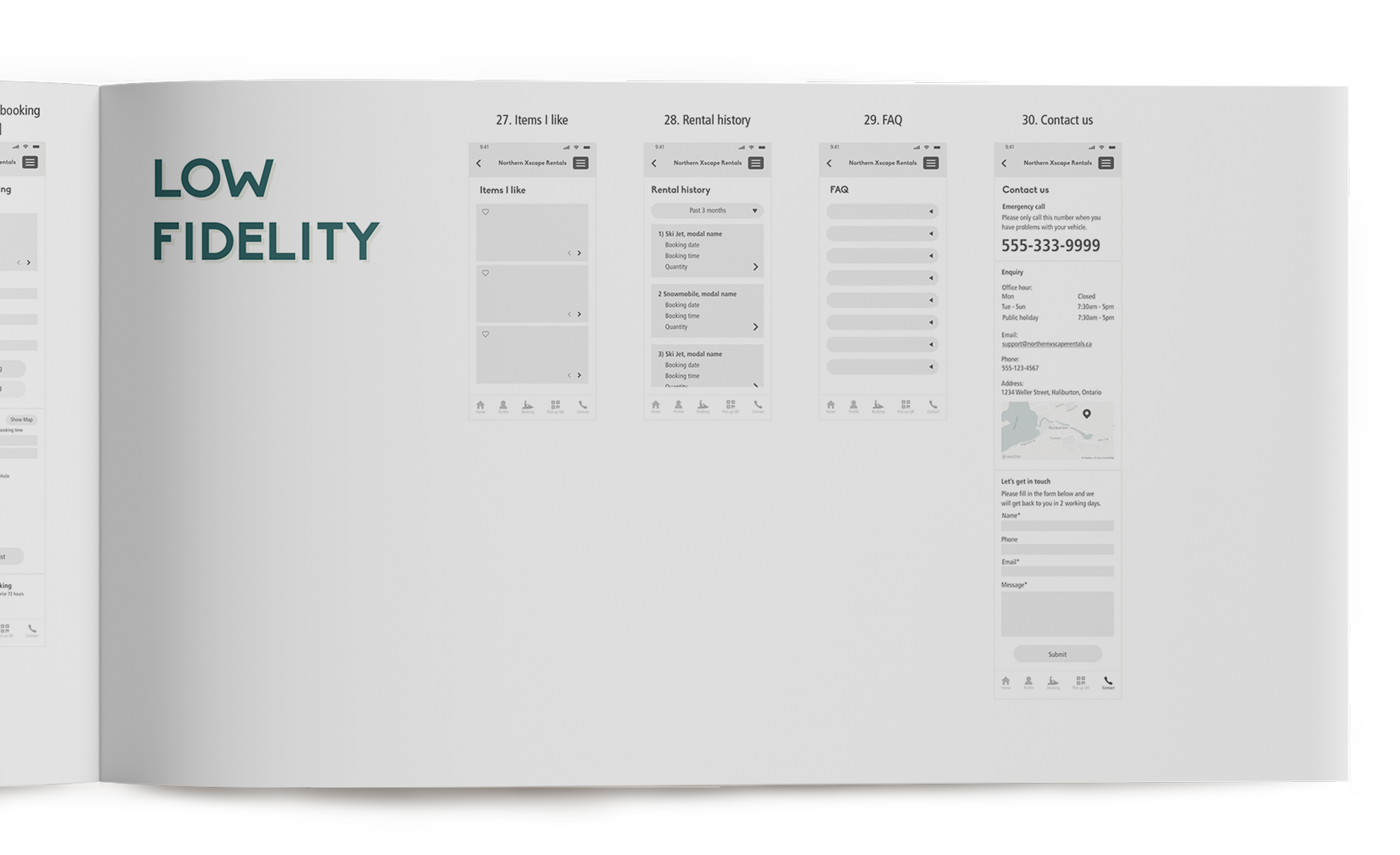Image resolution: width=1400 pixels, height=855 pixels.
Task: Toggle heart on third liked item card
Action: coord(486,334)
